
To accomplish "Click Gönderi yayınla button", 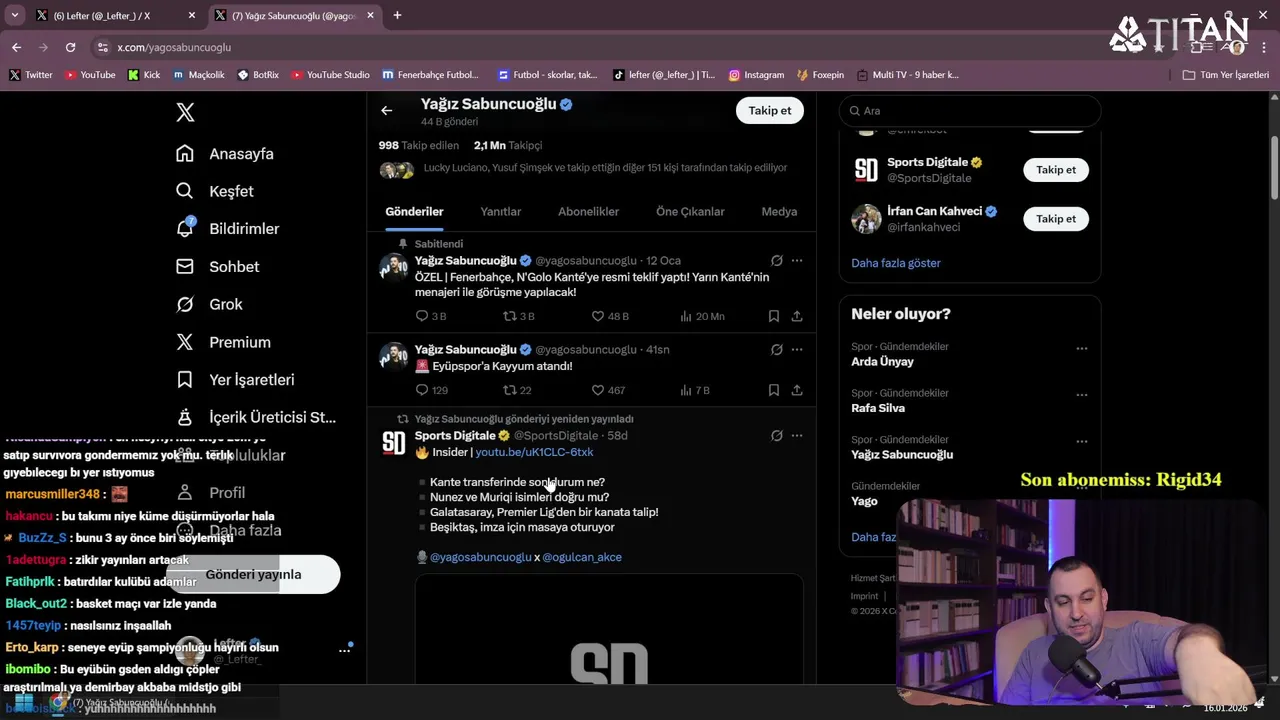I will 254,575.
